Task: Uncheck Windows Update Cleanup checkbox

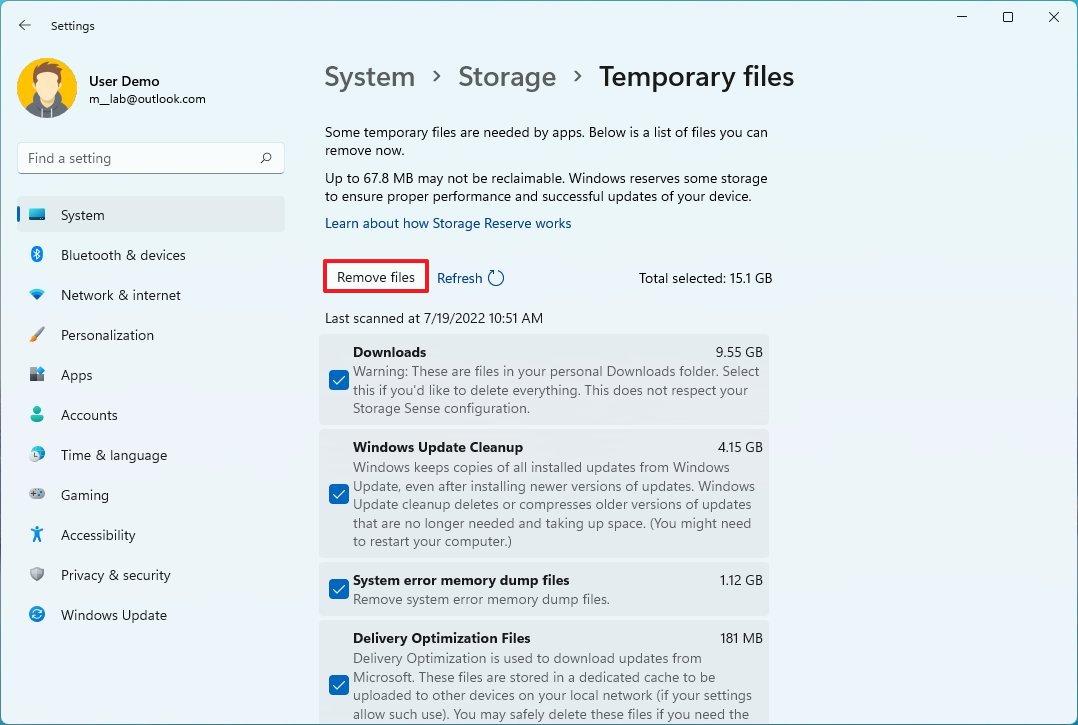Action: coord(339,494)
